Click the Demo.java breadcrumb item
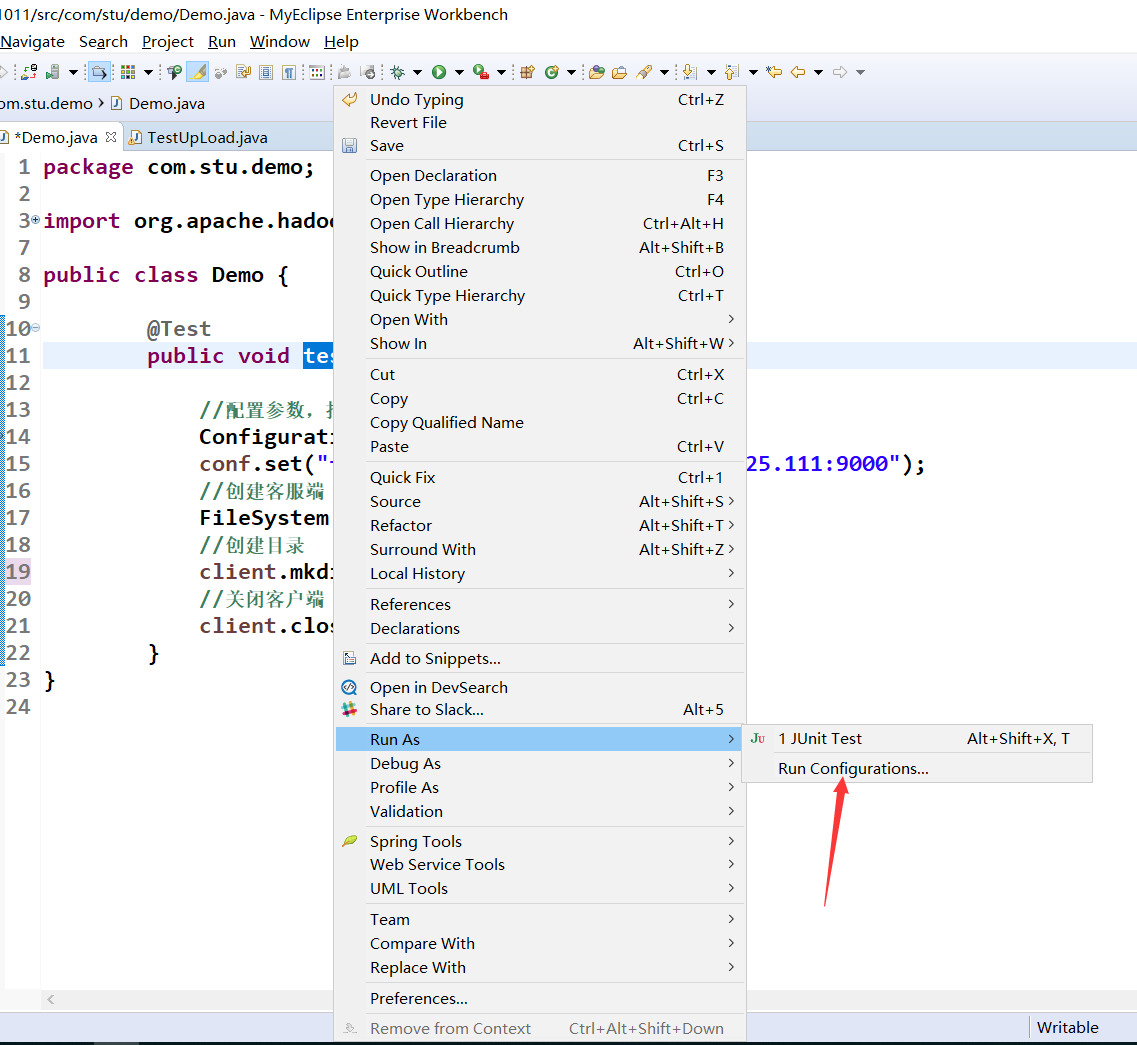The image size is (1137, 1045). click(x=159, y=104)
